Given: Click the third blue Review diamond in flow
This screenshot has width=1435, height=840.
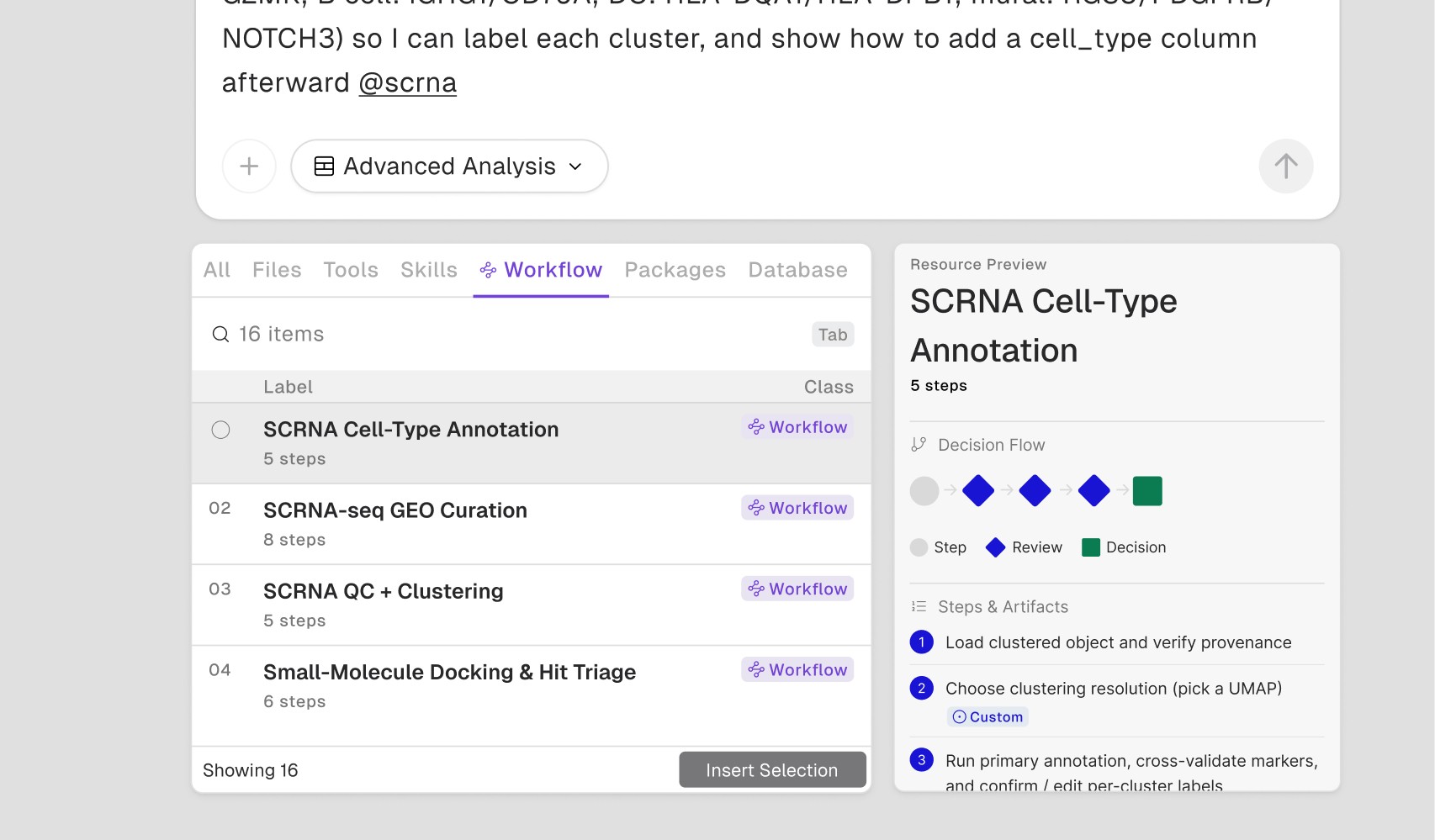Looking at the screenshot, I should click(1093, 491).
